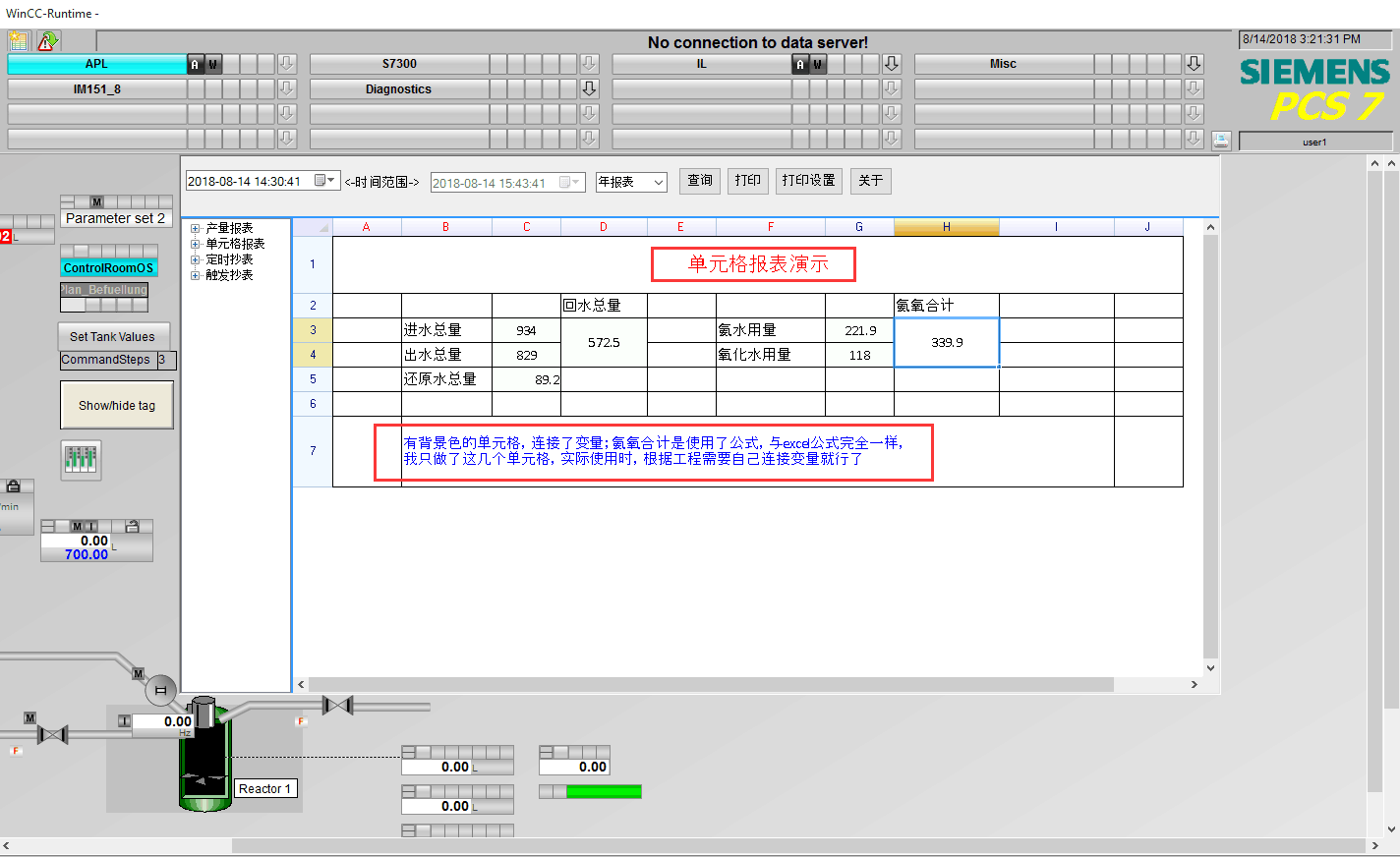Switch to the S7300 area
The height and width of the screenshot is (857, 1400).
[x=399, y=64]
